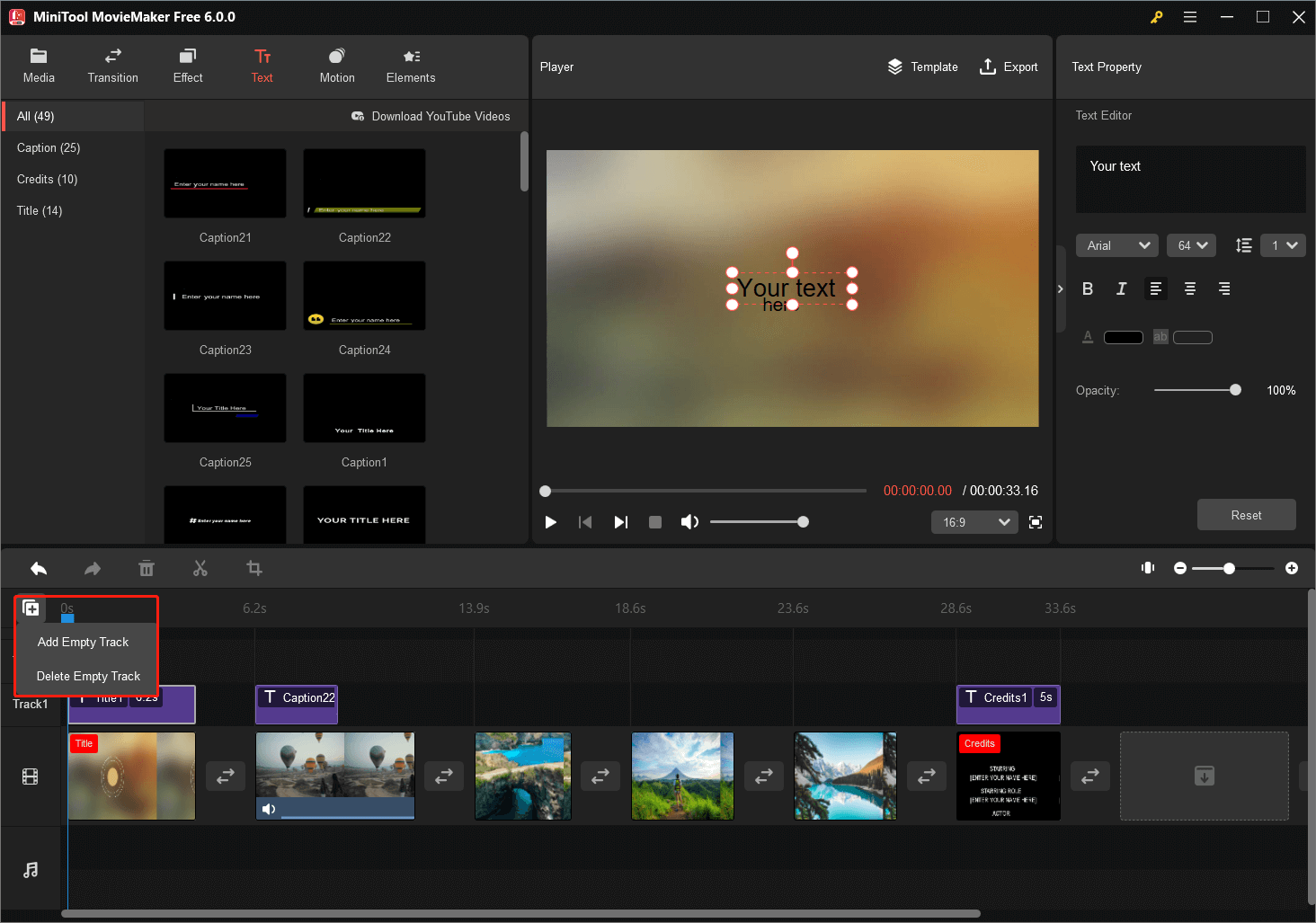Split clip with scissors tool
Image resolution: width=1316 pixels, height=923 pixels.
click(200, 568)
